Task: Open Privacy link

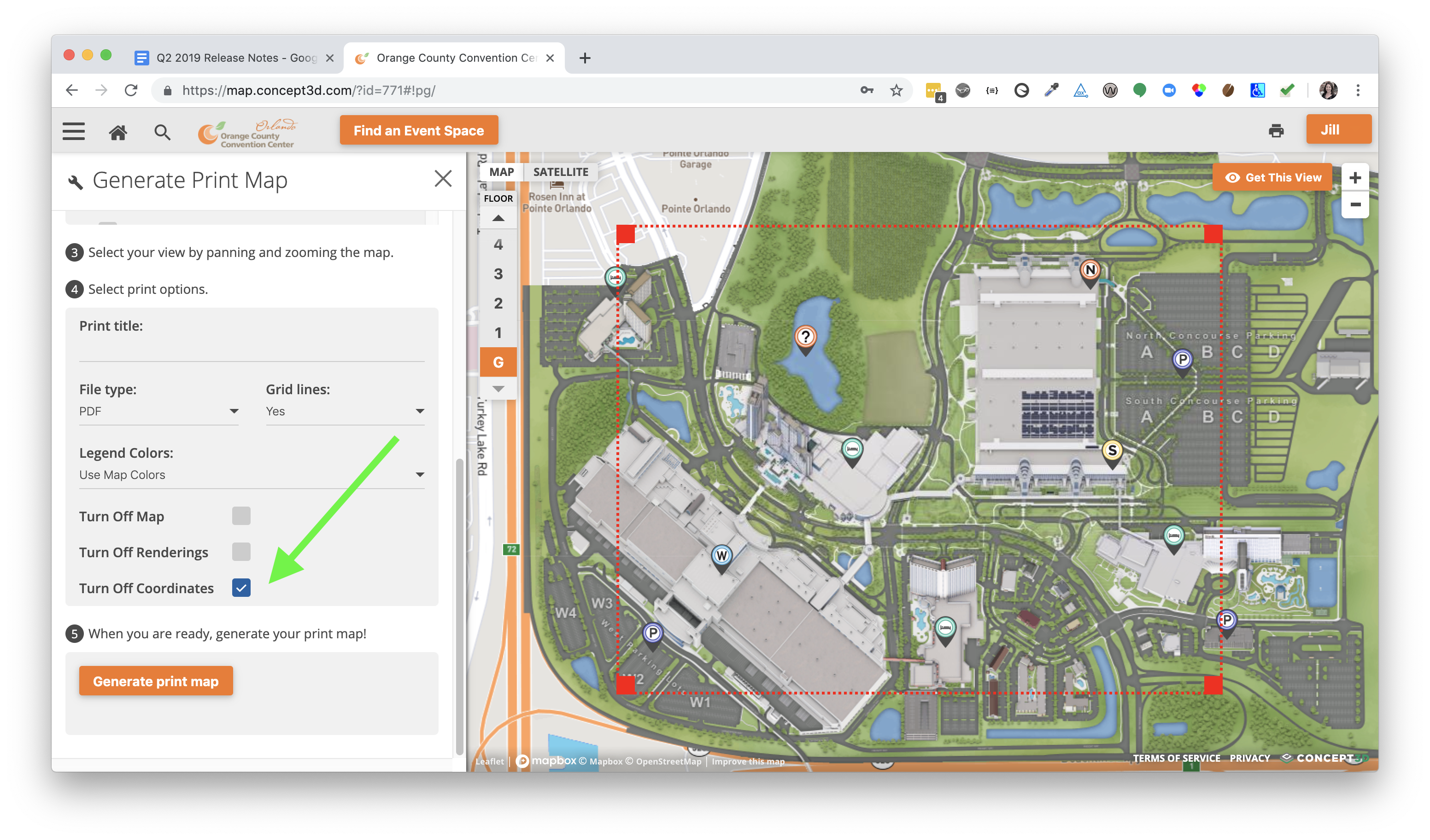Action: click(x=1249, y=758)
